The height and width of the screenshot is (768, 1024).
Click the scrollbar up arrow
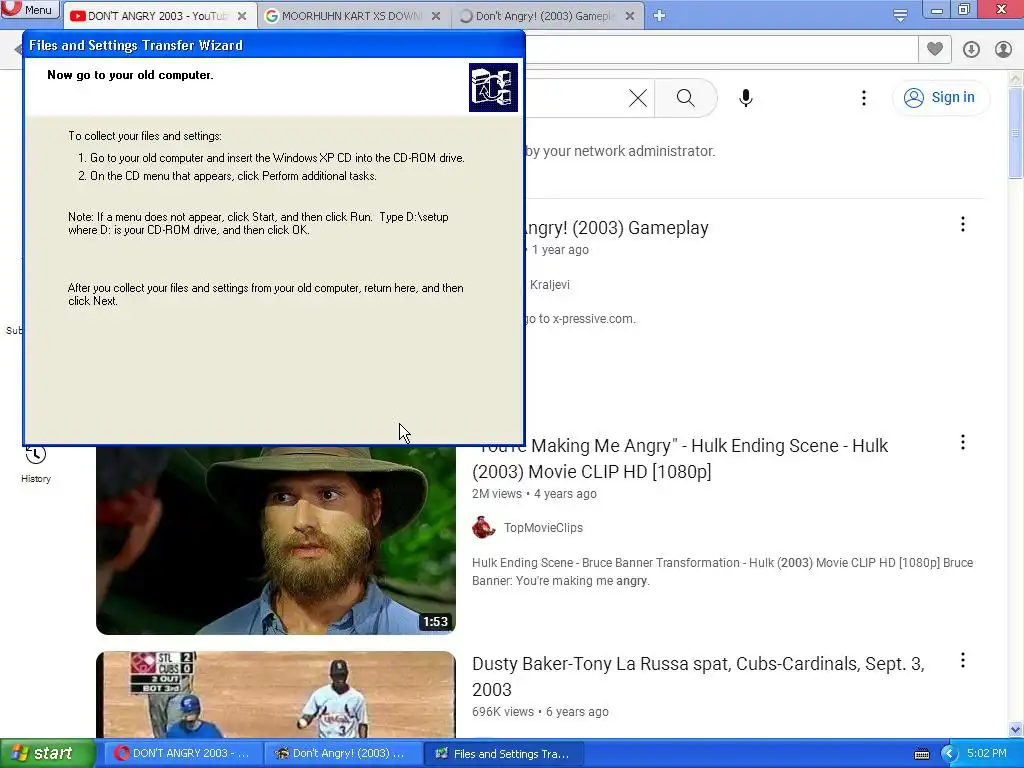click(x=1015, y=79)
